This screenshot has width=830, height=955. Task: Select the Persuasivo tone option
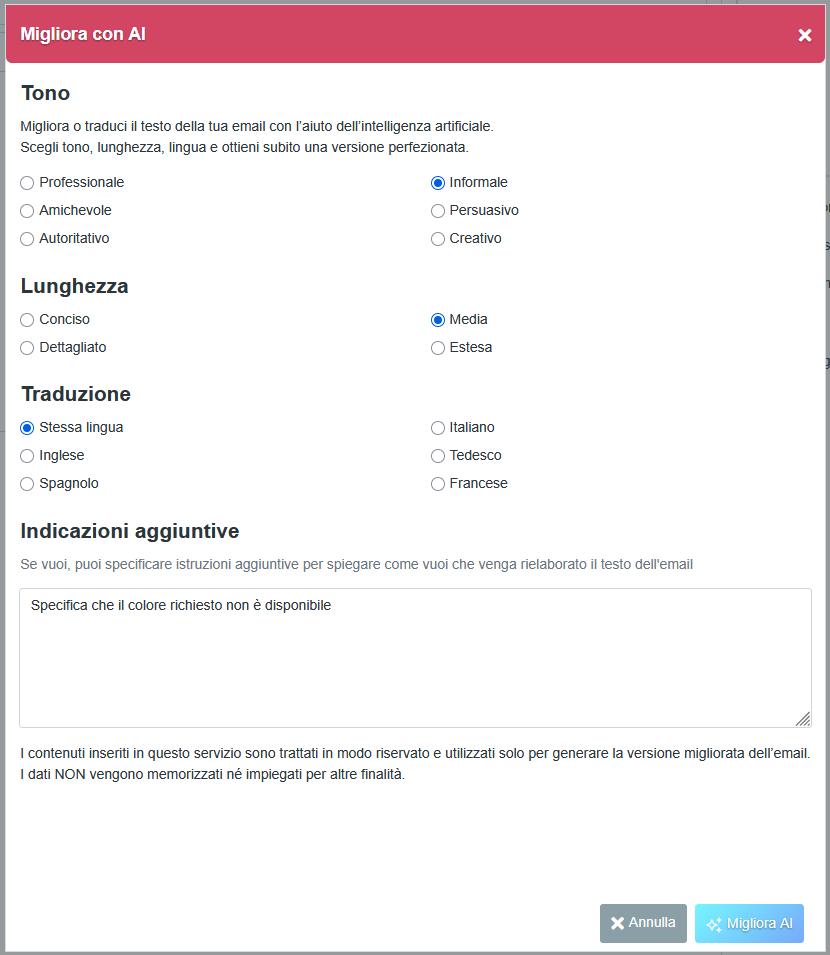coord(437,210)
